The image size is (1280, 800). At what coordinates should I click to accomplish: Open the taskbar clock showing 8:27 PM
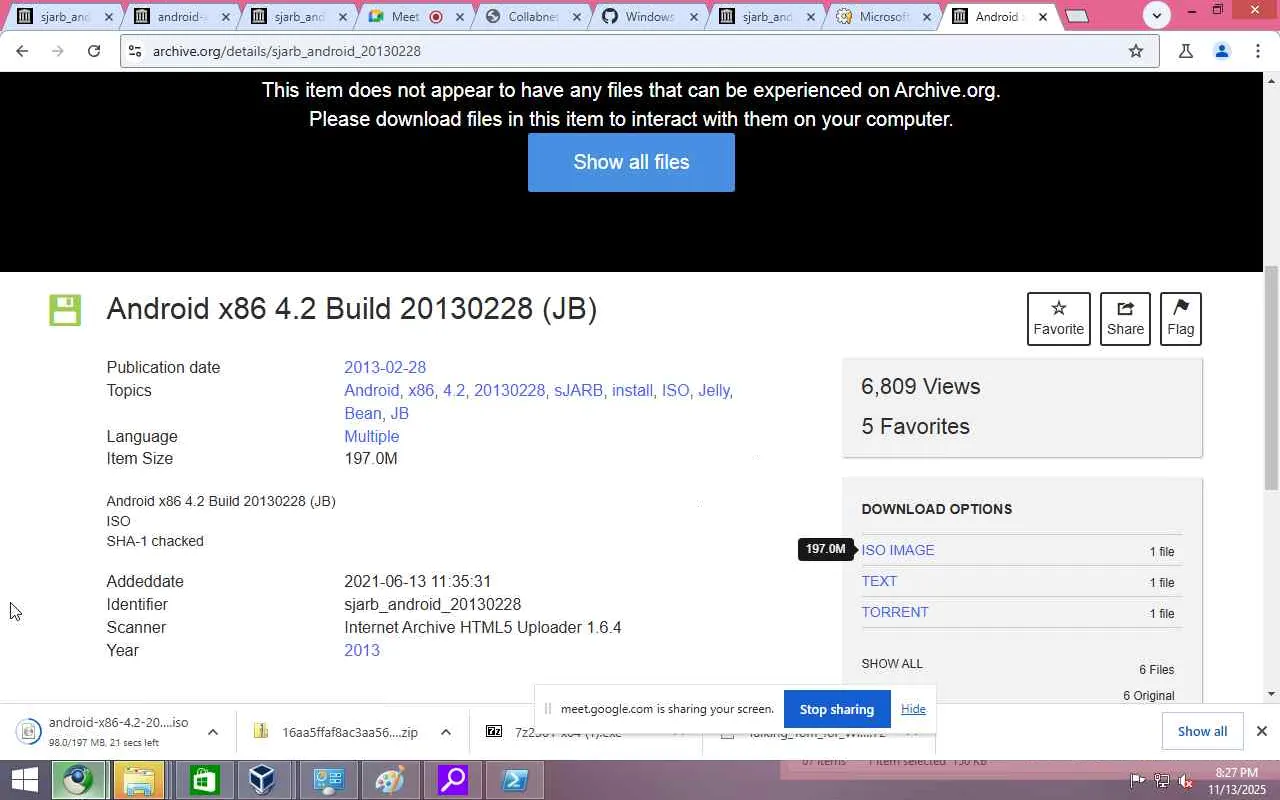click(x=1237, y=780)
